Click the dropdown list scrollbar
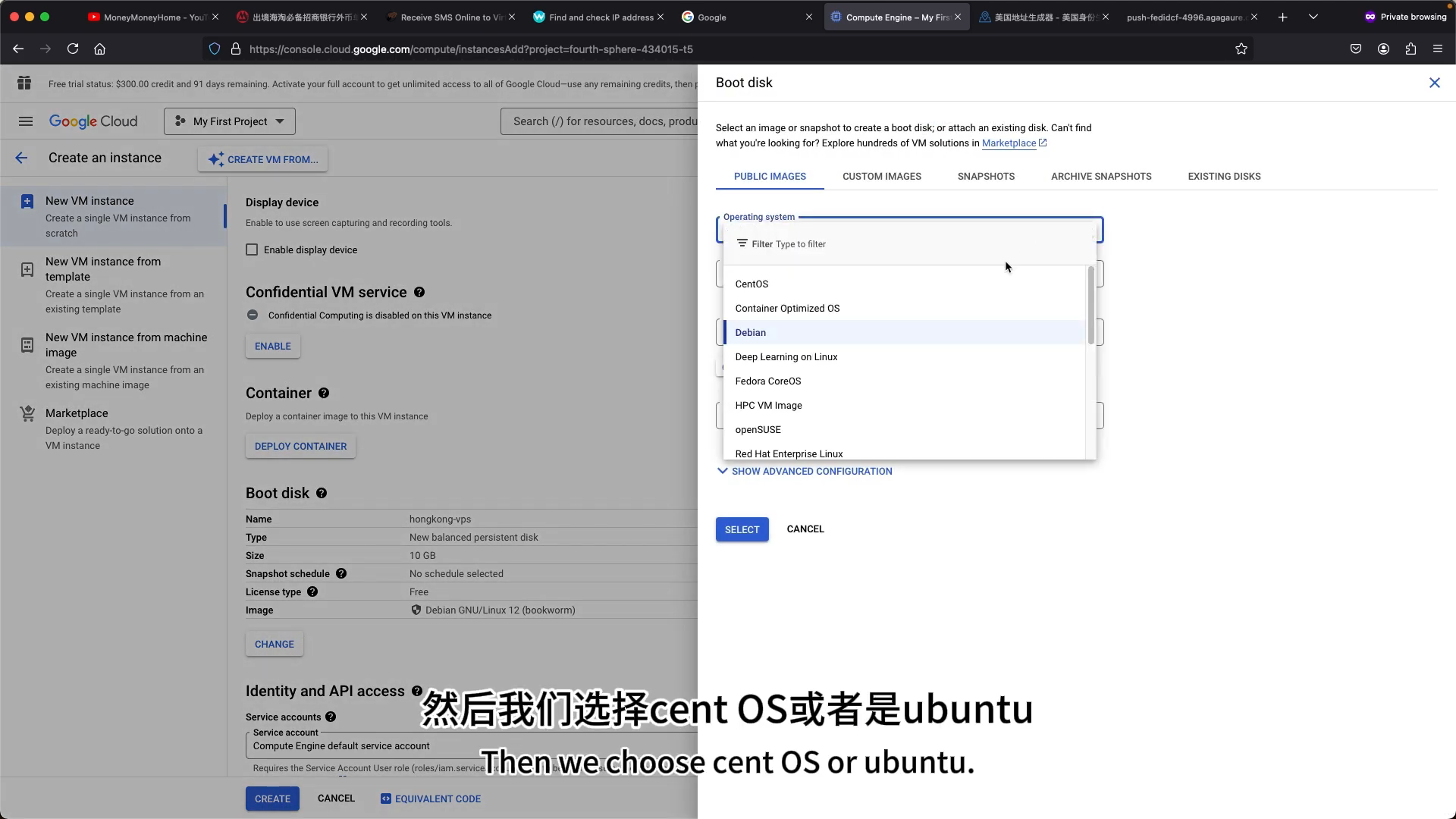Image resolution: width=1456 pixels, height=819 pixels. coord(1090,306)
